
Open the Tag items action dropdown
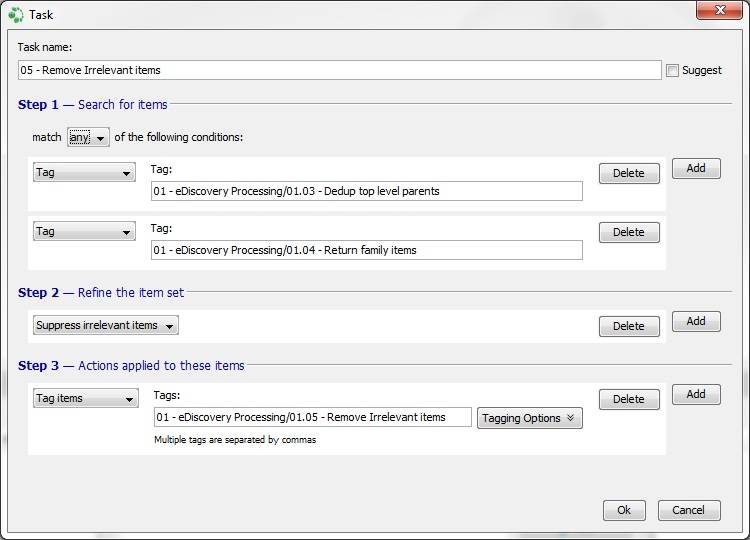point(86,398)
